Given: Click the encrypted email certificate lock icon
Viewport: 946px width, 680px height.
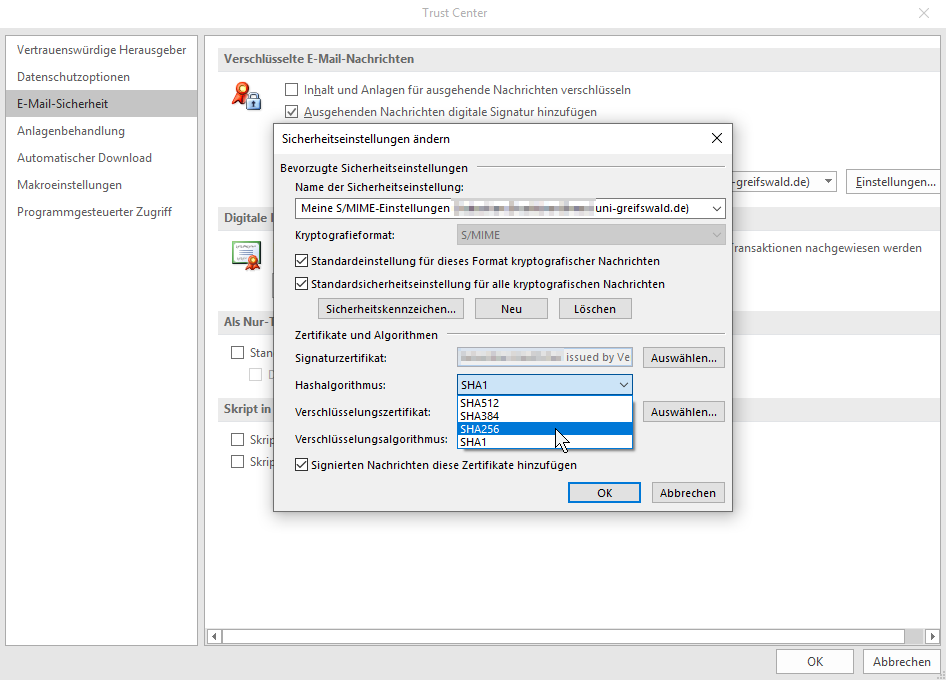Looking at the screenshot, I should (245, 96).
